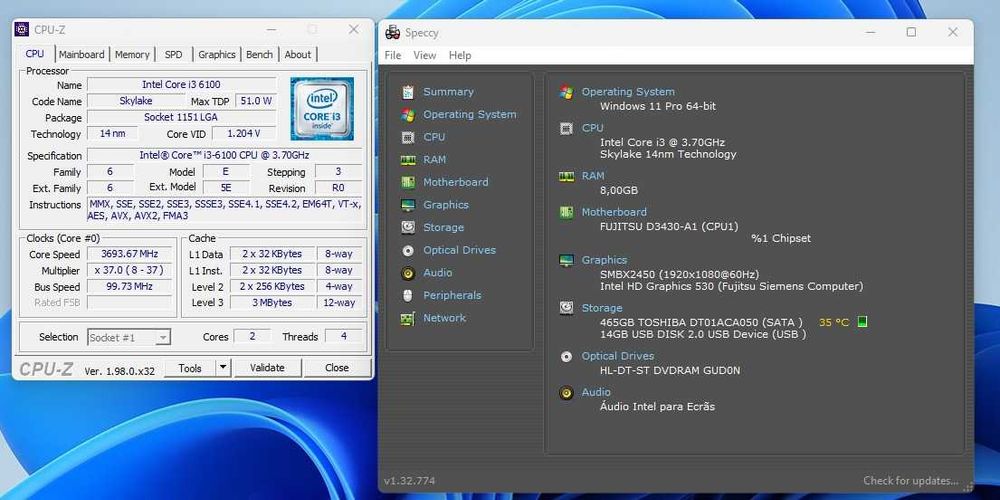
Task: Select the Network entry in Speccy sidebar
Action: 445,318
